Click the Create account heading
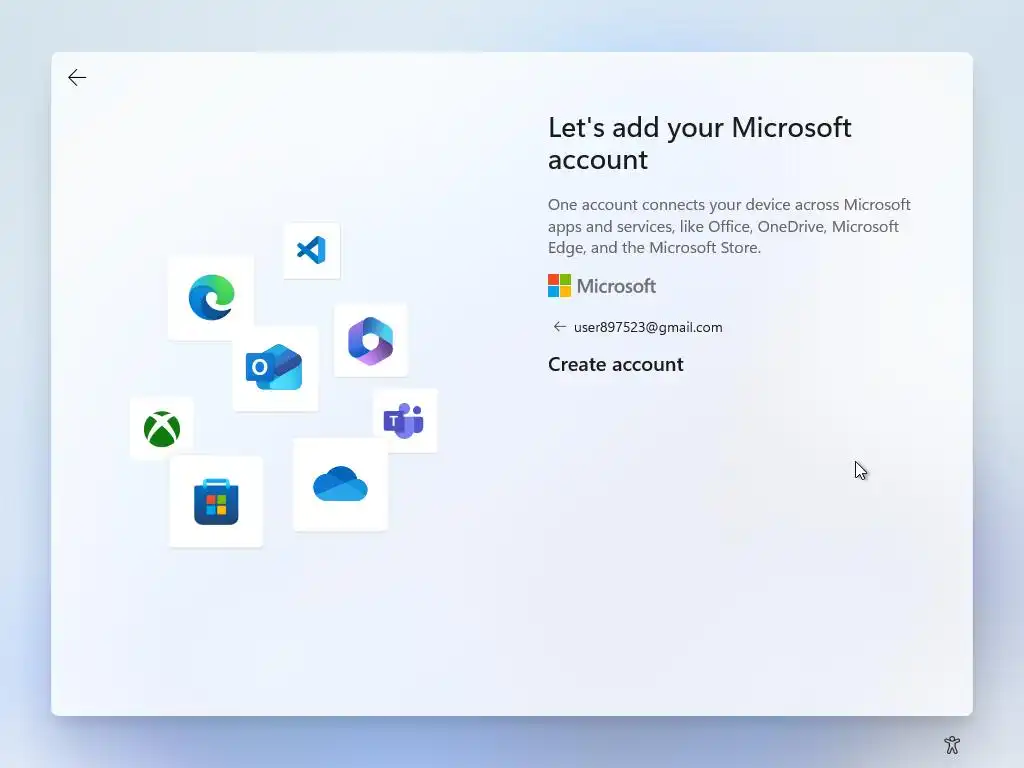The width and height of the screenshot is (1024, 768). [615, 364]
